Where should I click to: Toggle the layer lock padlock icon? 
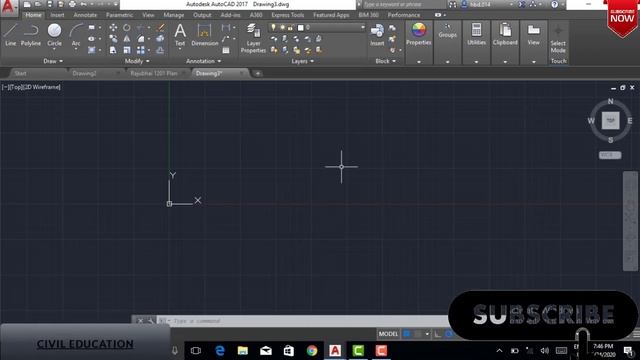[x=290, y=27]
